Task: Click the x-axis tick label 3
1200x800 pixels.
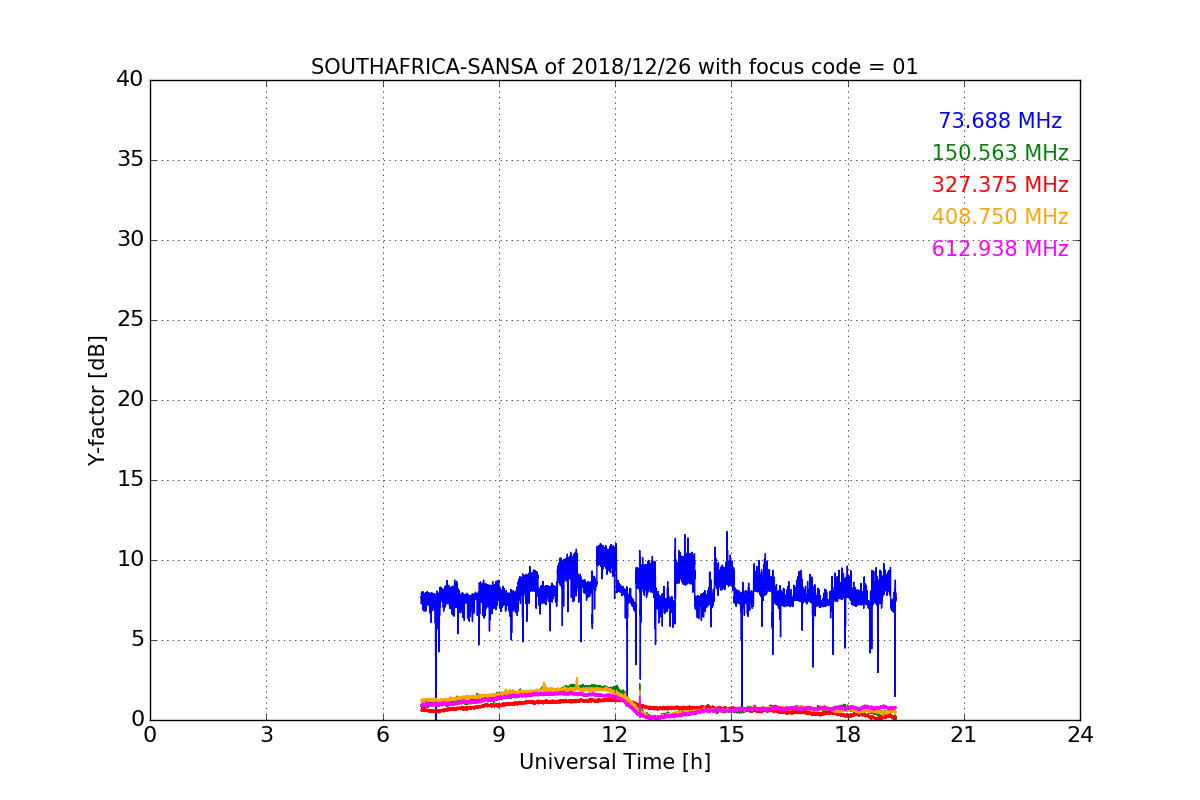Action: point(266,735)
